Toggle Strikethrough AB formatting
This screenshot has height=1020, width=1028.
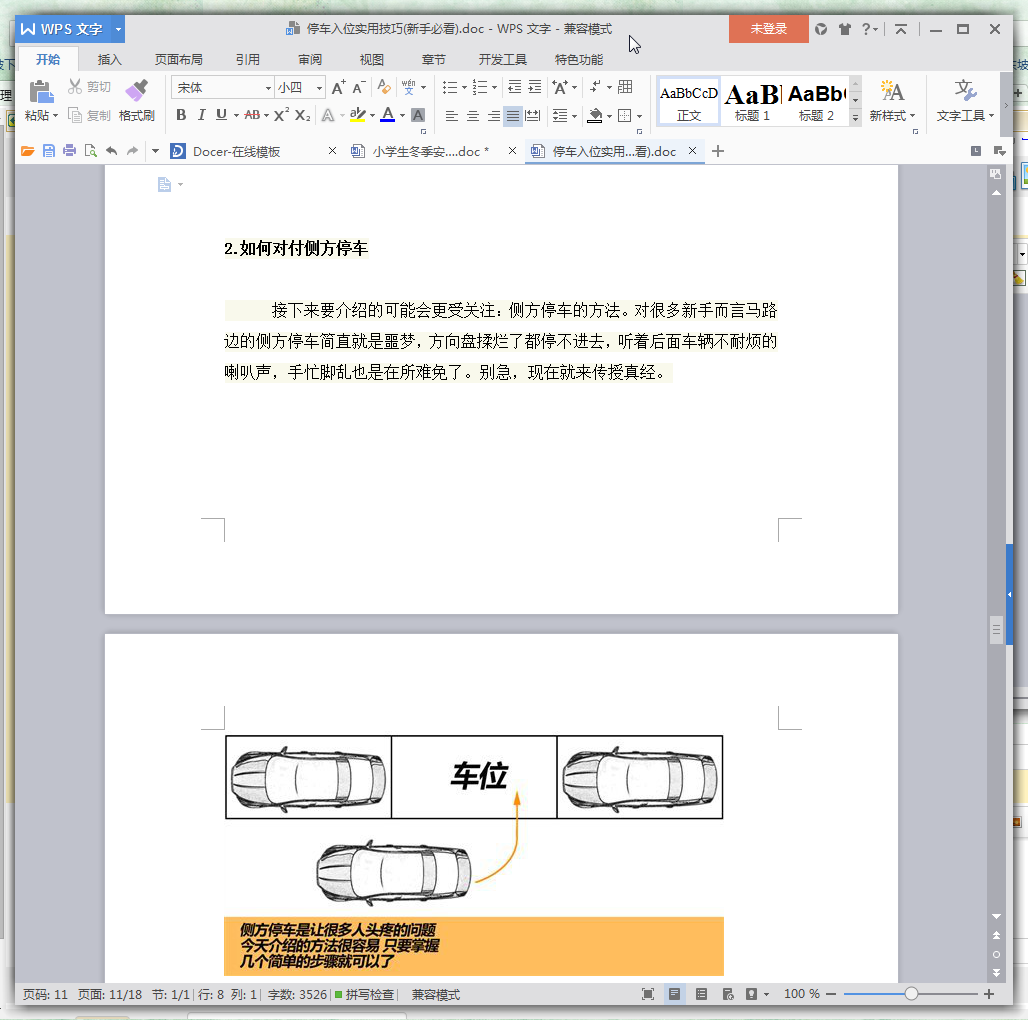(252, 115)
